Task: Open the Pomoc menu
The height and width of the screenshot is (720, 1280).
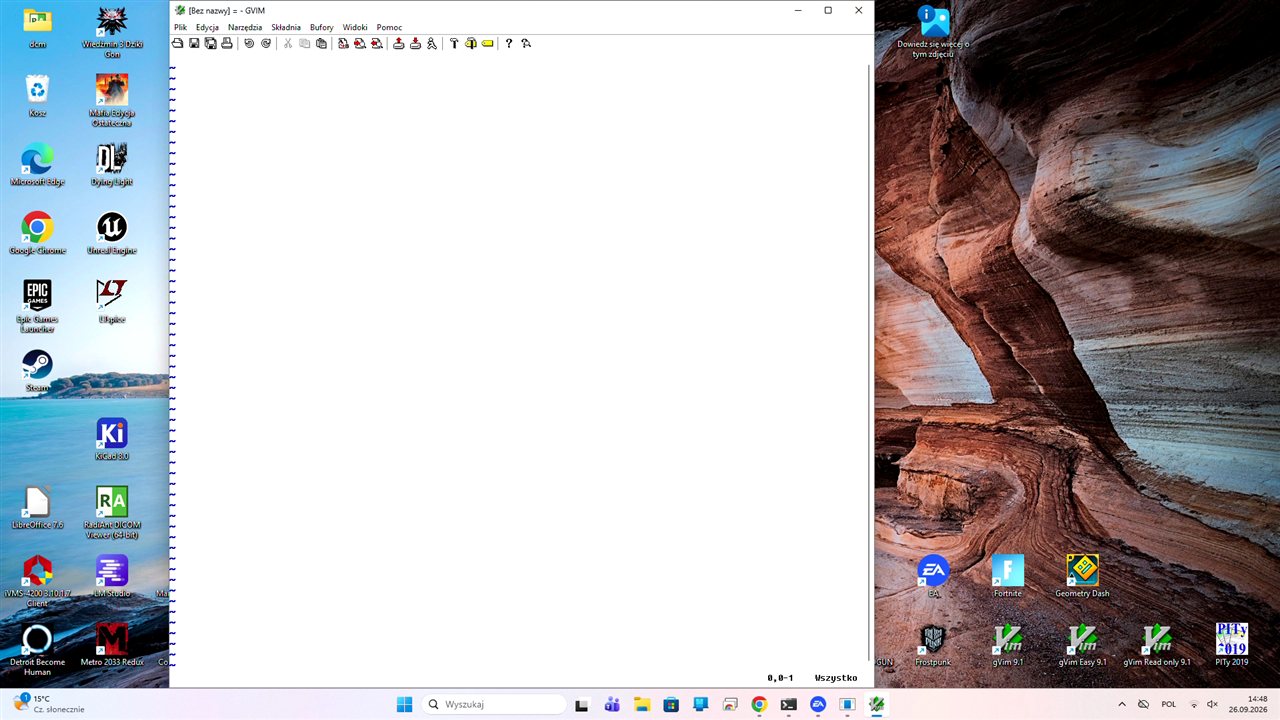Action: pyautogui.click(x=389, y=27)
